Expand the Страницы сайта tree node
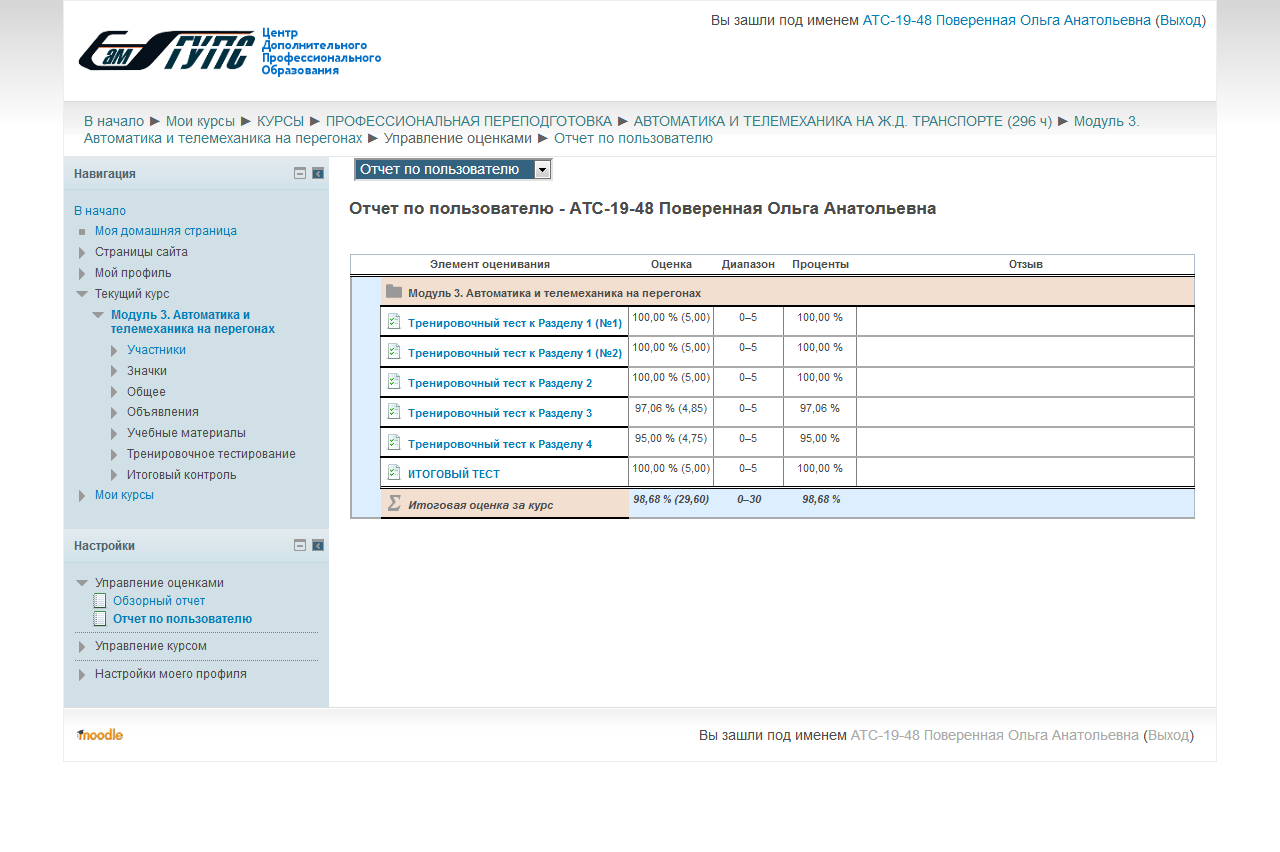The image size is (1280, 852). coord(82,253)
